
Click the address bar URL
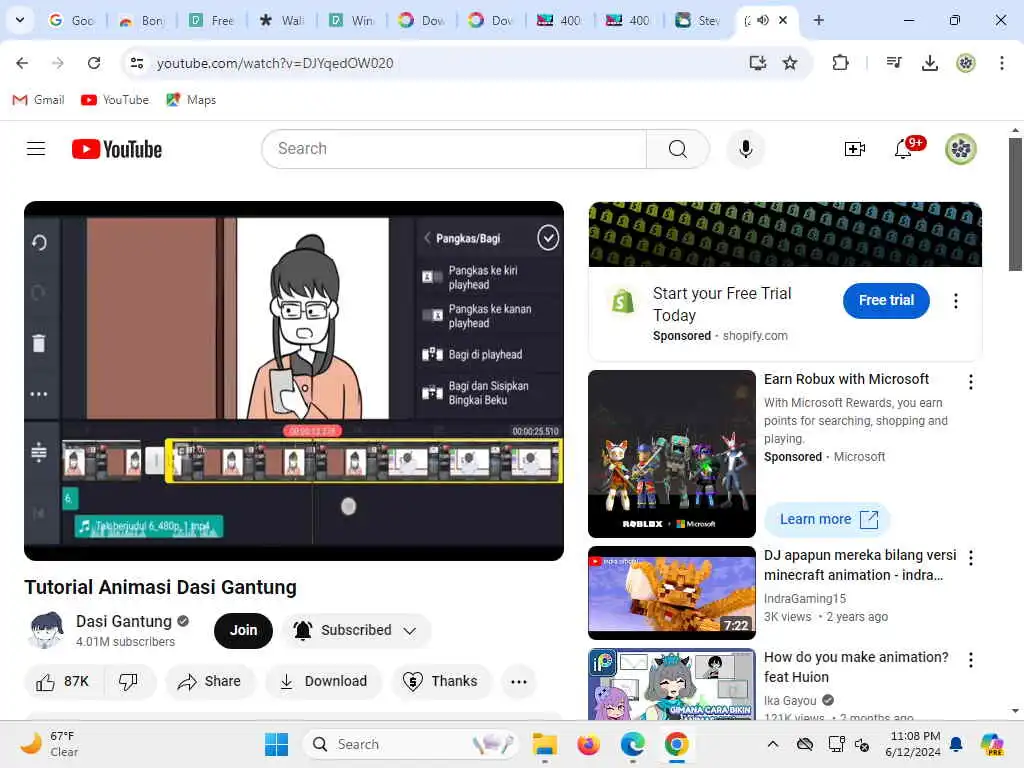click(x=275, y=63)
